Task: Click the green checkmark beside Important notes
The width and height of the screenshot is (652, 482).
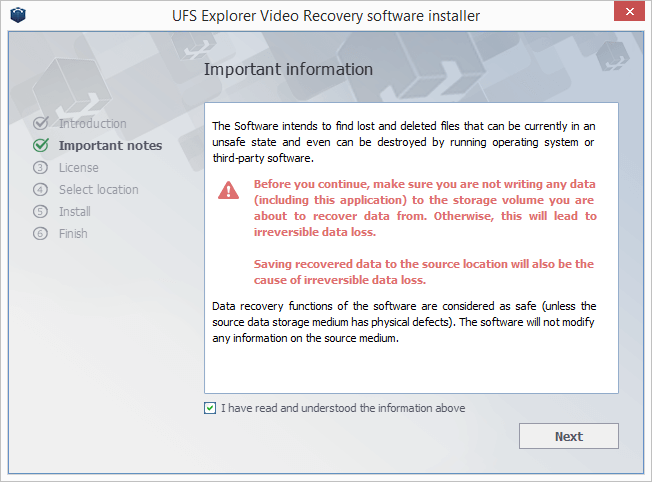Action: pos(41,145)
